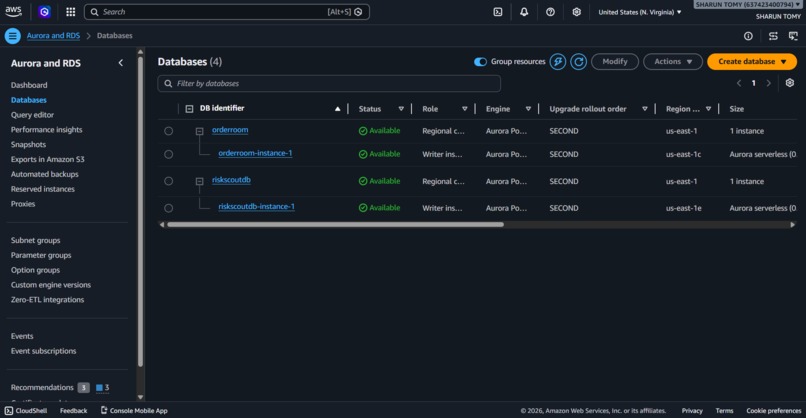The width and height of the screenshot is (806, 418).
Task: Click the sidebar scroll down arrow
Action: click(x=140, y=397)
